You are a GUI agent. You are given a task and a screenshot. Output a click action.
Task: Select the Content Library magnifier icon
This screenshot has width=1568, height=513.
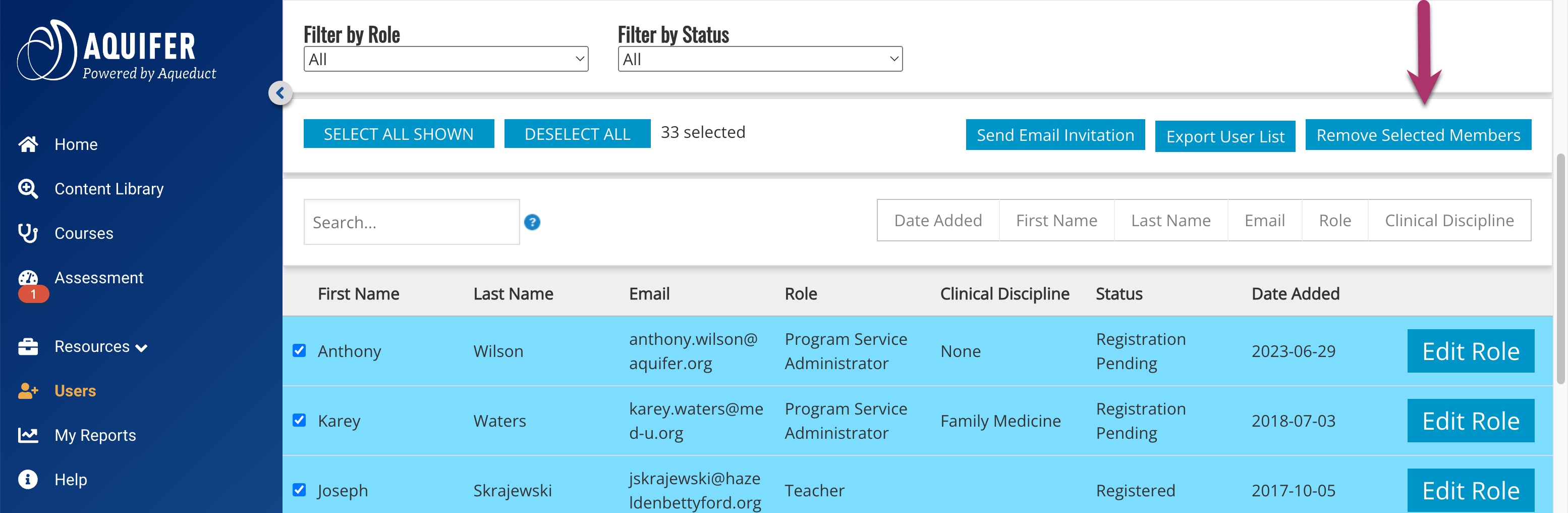coord(28,188)
